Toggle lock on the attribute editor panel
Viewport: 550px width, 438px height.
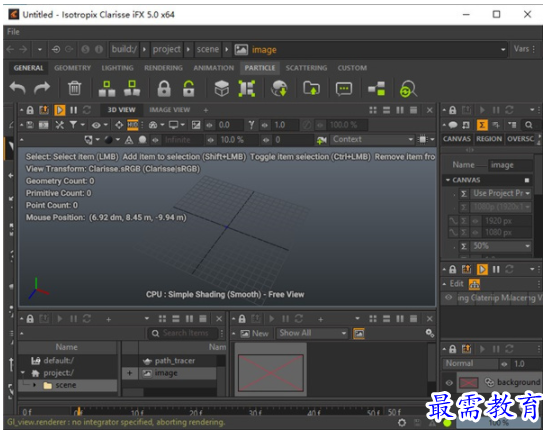pyautogui.click(x=453, y=110)
